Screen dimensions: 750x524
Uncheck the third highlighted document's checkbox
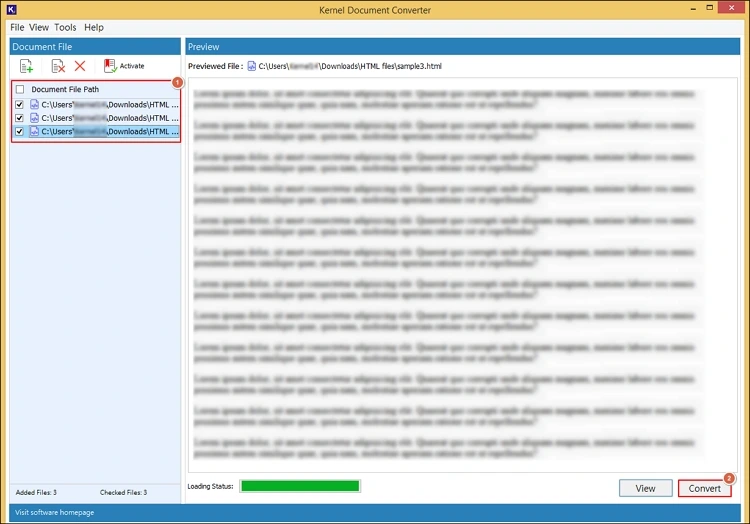point(20,131)
